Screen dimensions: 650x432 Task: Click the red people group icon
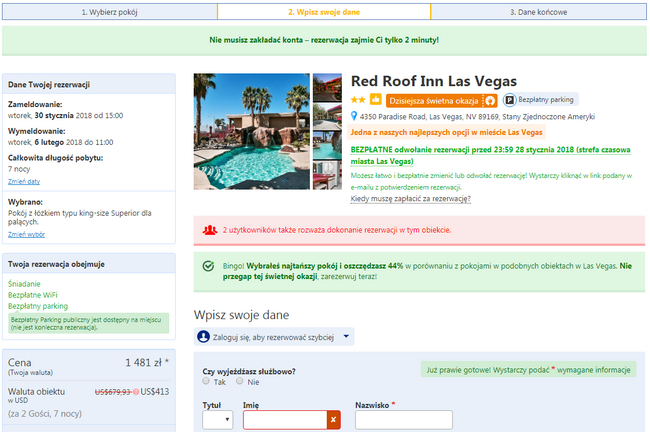click(210, 230)
